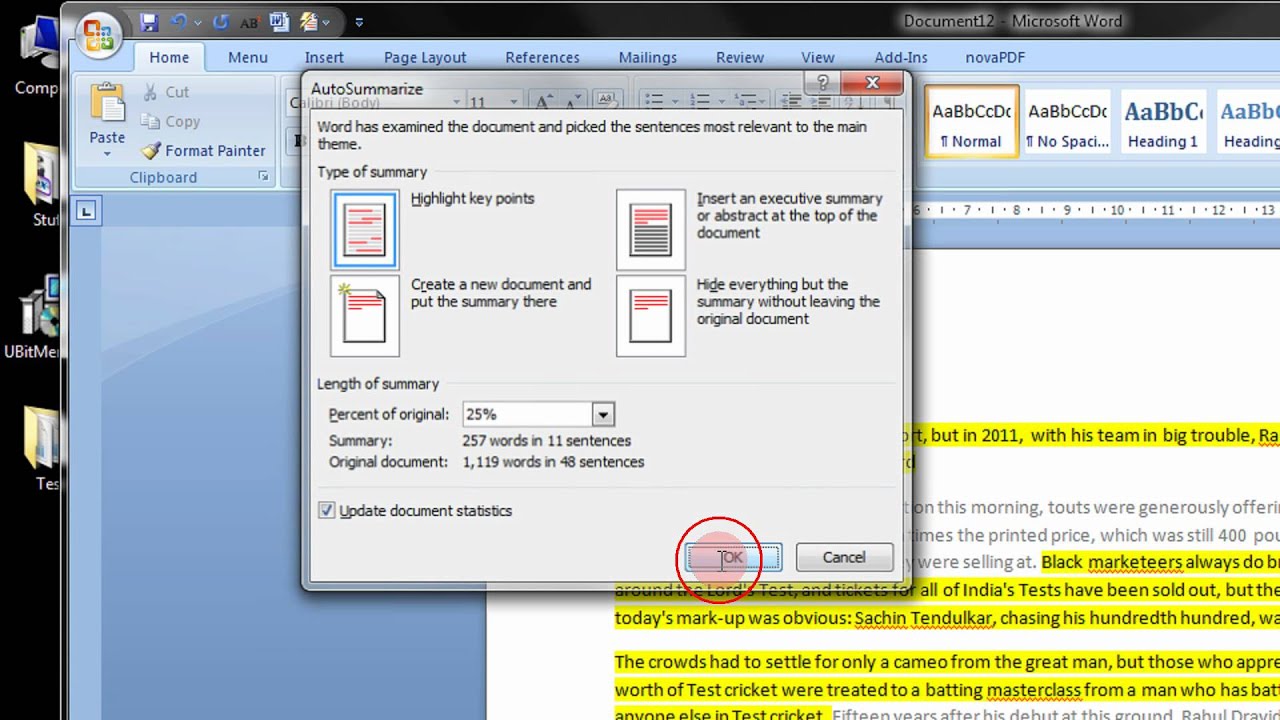Activate the Format Painter brush

pos(203,151)
